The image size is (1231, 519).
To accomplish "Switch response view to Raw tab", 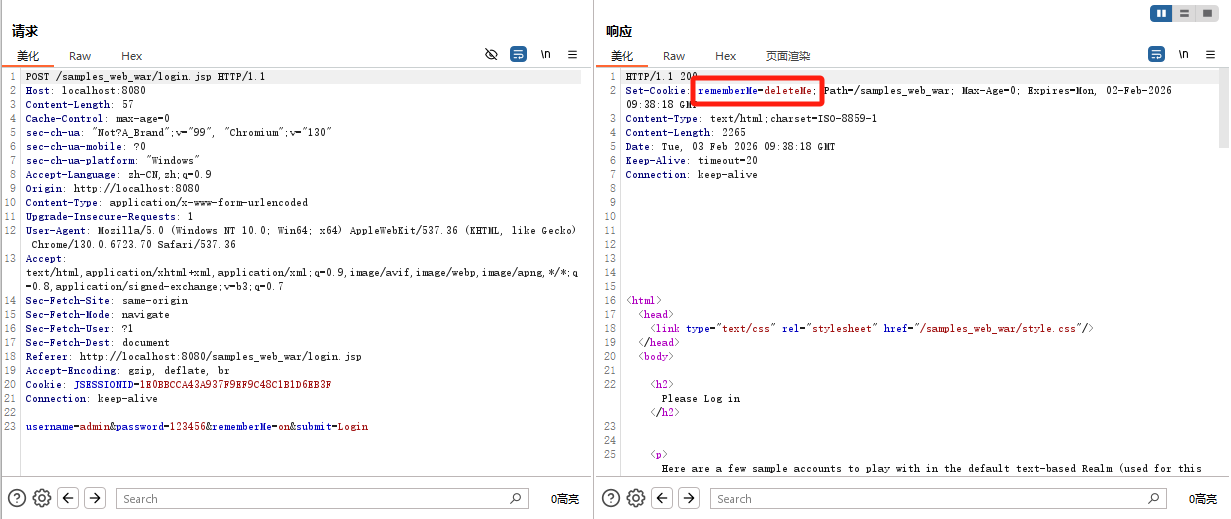I will 674,56.
